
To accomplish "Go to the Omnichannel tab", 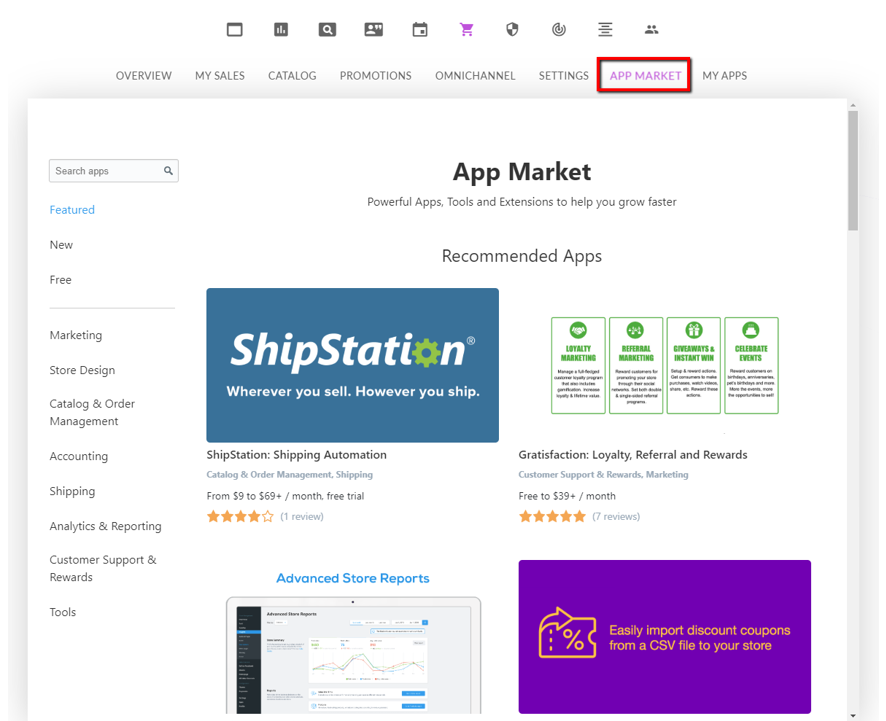I will pyautogui.click(x=475, y=76).
